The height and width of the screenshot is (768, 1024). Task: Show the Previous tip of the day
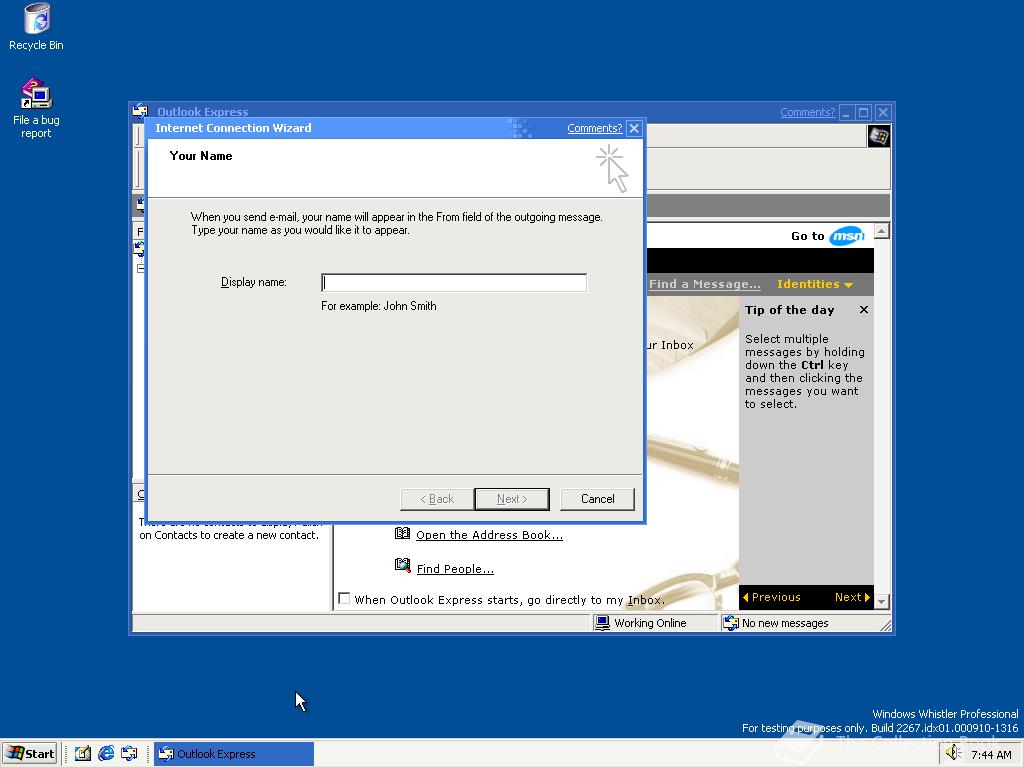[771, 597]
